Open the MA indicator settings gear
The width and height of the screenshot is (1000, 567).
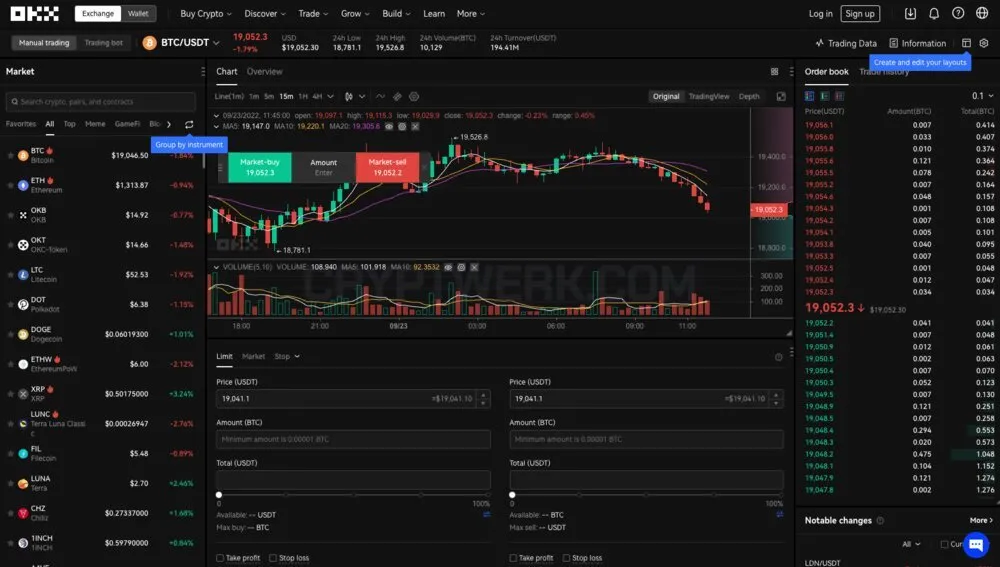pyautogui.click(x=402, y=126)
